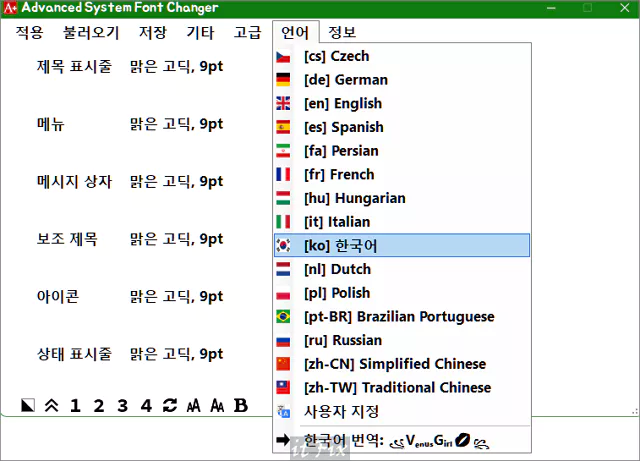Click the double up-chevron icon
Viewport: 640px width, 461px height.
(x=51, y=405)
